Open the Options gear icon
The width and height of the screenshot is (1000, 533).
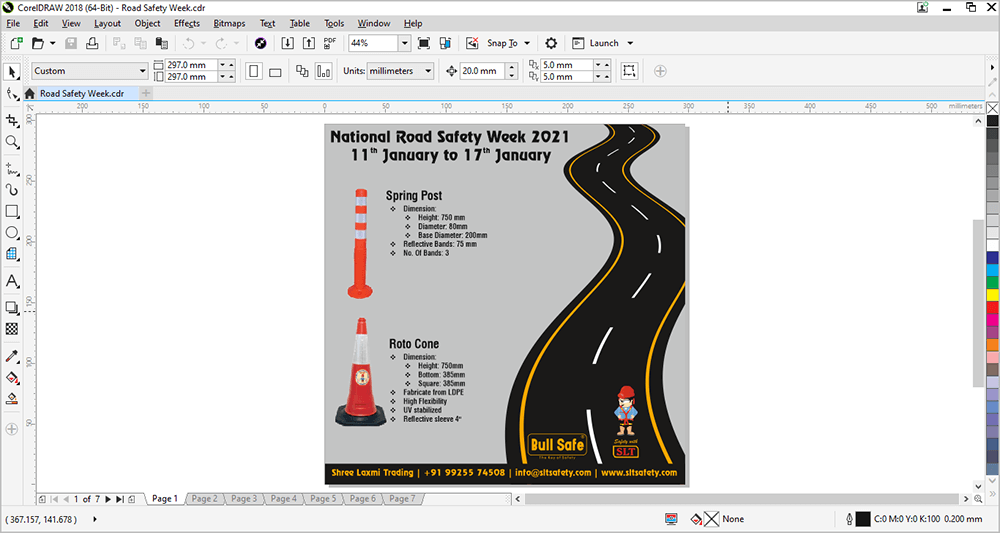point(551,43)
